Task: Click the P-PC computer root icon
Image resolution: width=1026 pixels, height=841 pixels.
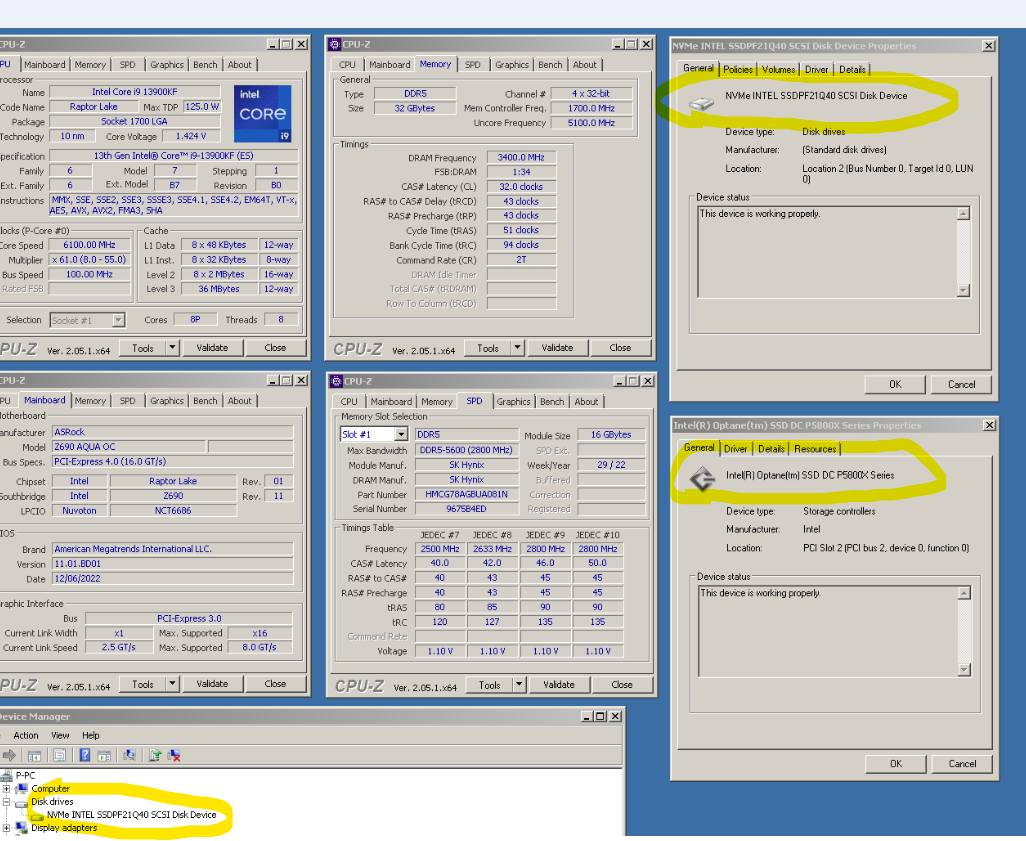Action: [x=6, y=776]
